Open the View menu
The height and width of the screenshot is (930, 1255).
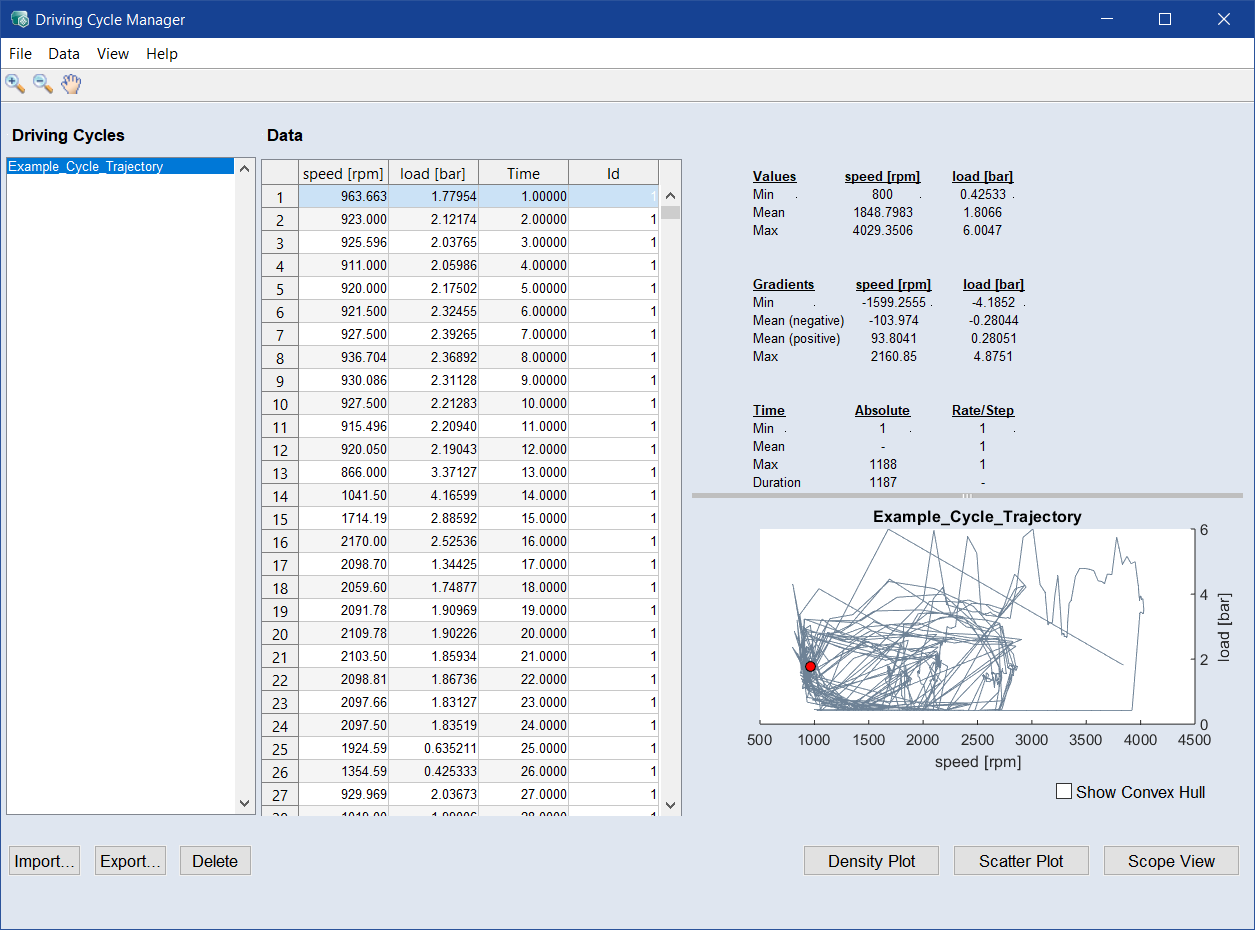113,54
